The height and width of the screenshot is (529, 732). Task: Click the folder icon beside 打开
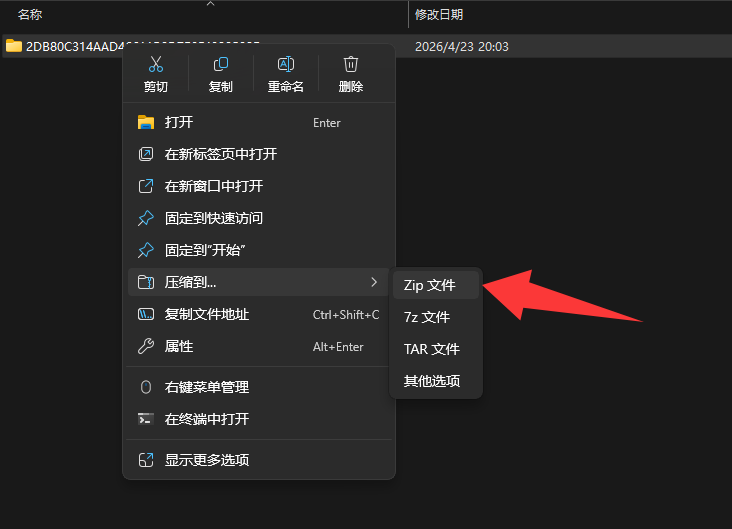pos(146,122)
